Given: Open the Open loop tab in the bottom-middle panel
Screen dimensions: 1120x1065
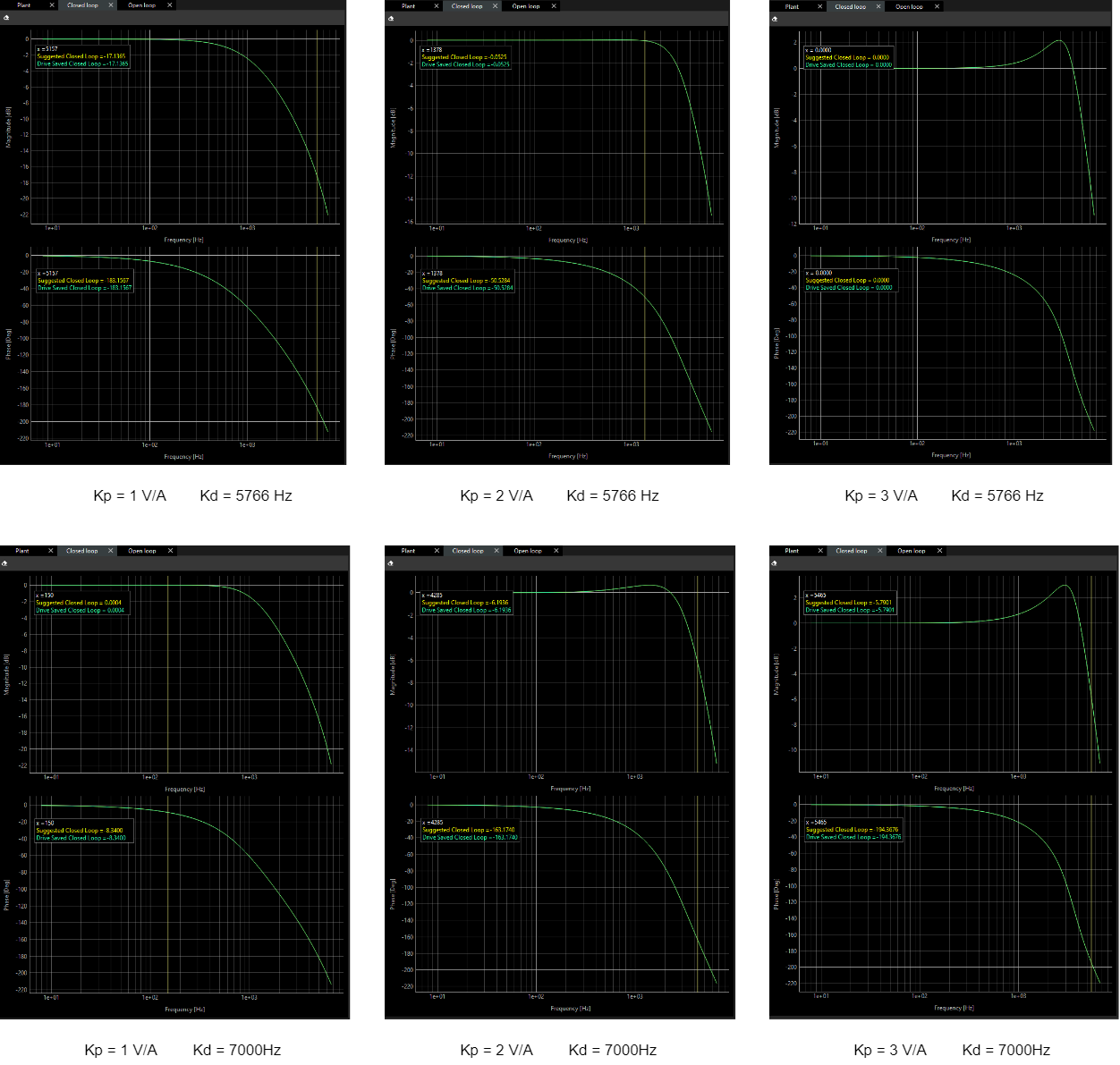Looking at the screenshot, I should pos(528,550).
